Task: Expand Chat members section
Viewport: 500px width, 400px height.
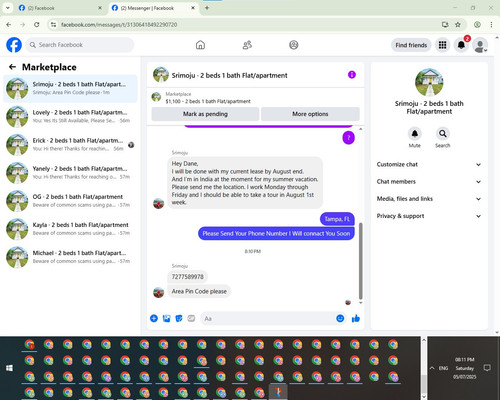Action: point(429,182)
